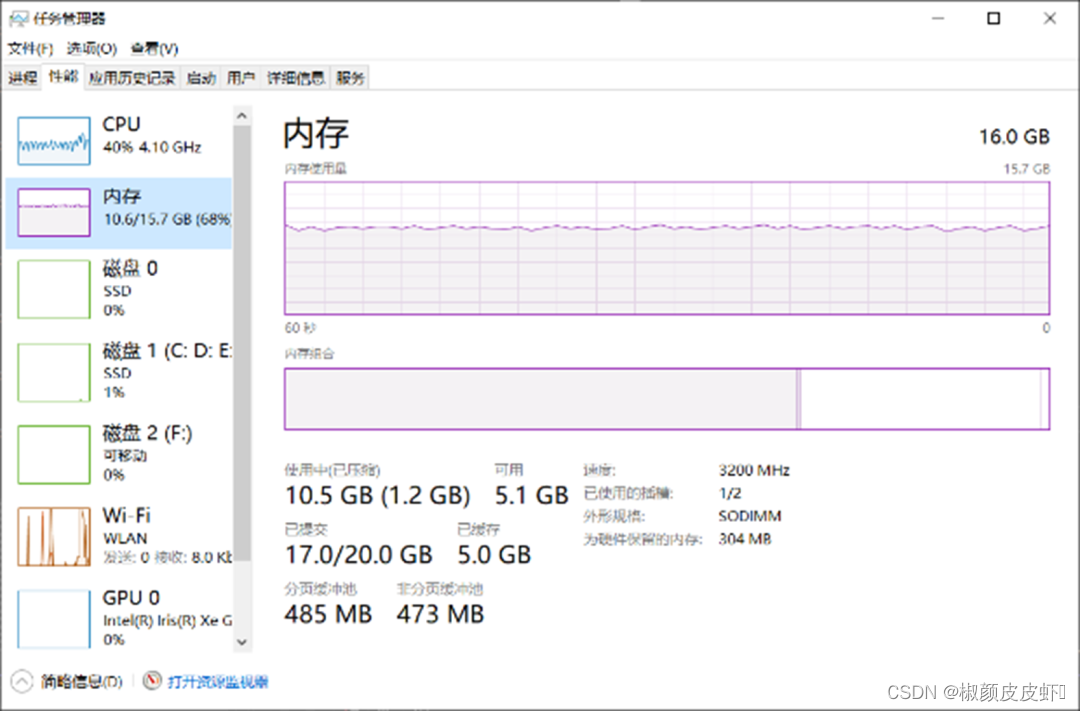Click the 1/2 slots used value
The height and width of the screenshot is (711, 1080).
[x=730, y=493]
